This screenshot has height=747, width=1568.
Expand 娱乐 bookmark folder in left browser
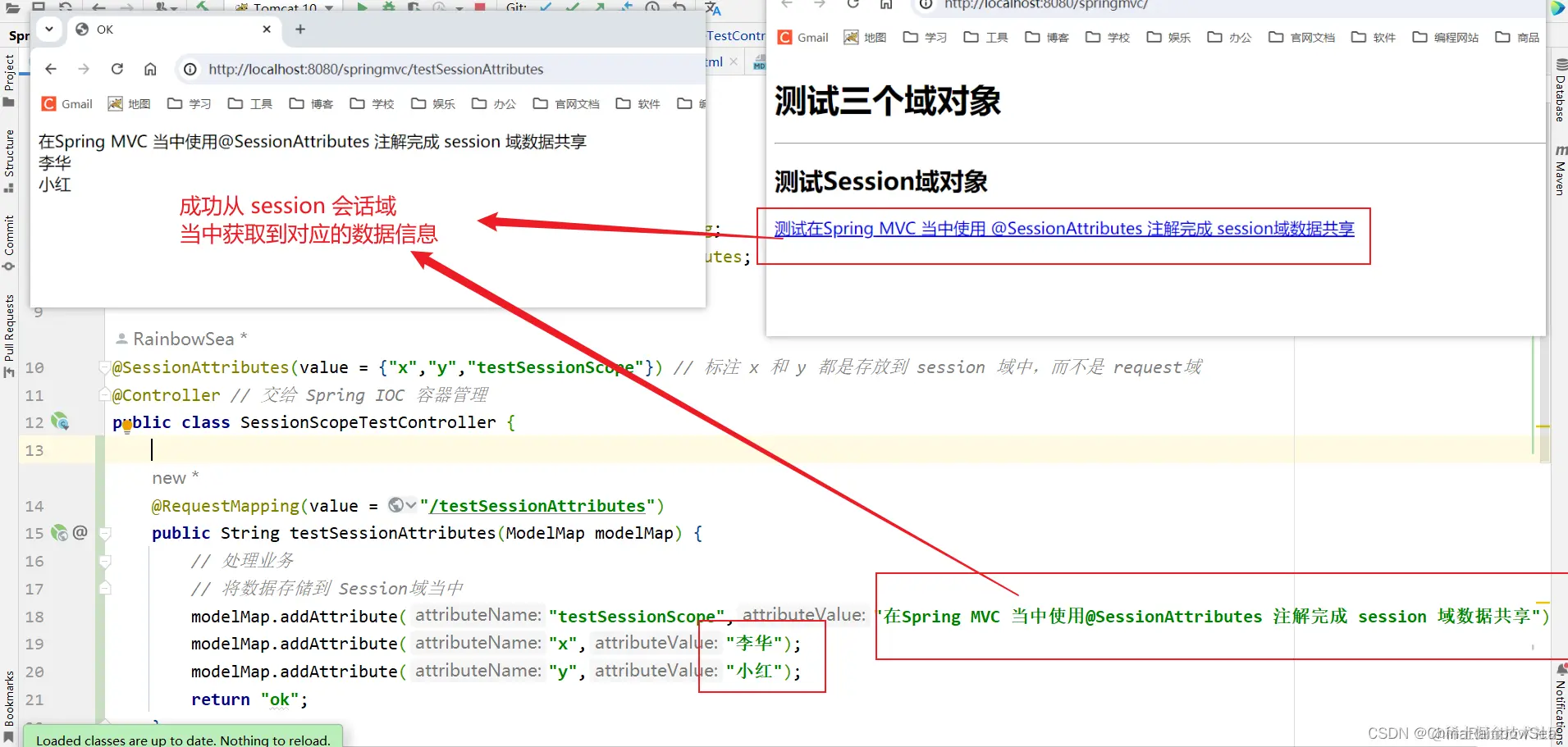(433, 104)
